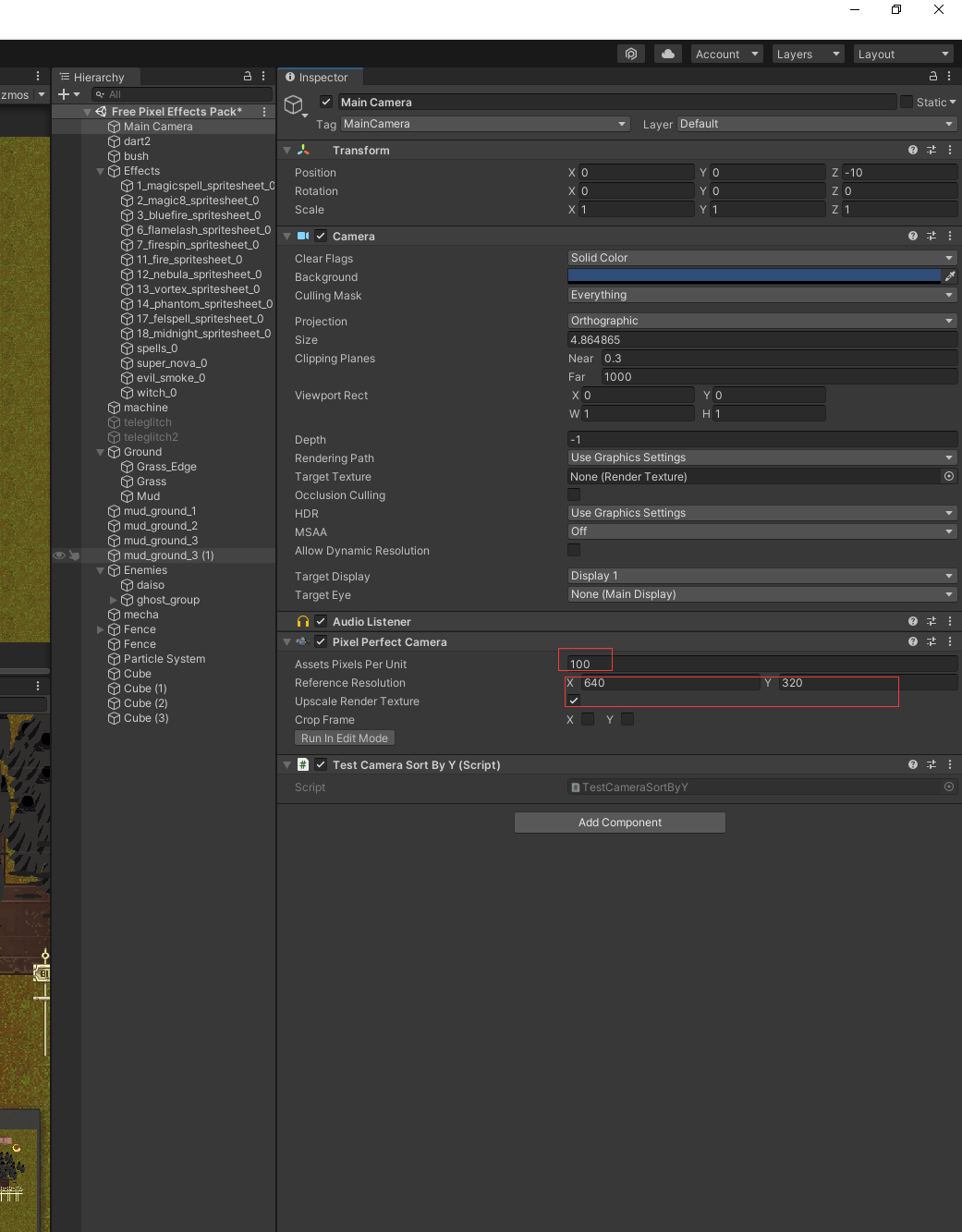Collapse the Effects group in Hierarchy

click(101, 171)
